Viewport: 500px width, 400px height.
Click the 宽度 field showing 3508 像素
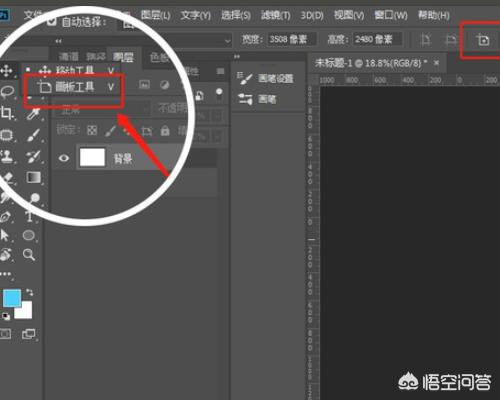coord(291,40)
